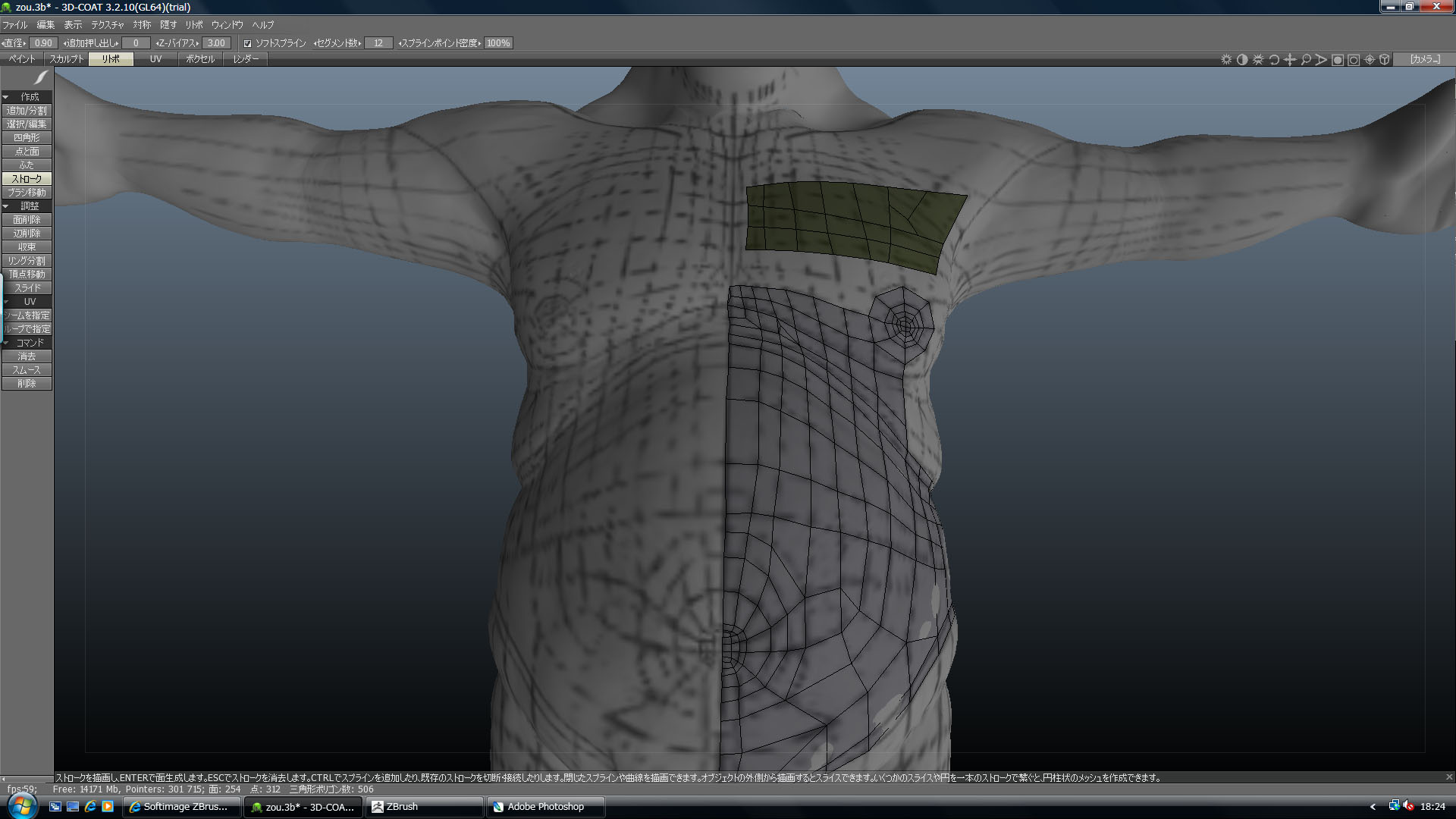Close the hint bar with the X
The height and width of the screenshot is (819, 1456).
(x=1449, y=777)
